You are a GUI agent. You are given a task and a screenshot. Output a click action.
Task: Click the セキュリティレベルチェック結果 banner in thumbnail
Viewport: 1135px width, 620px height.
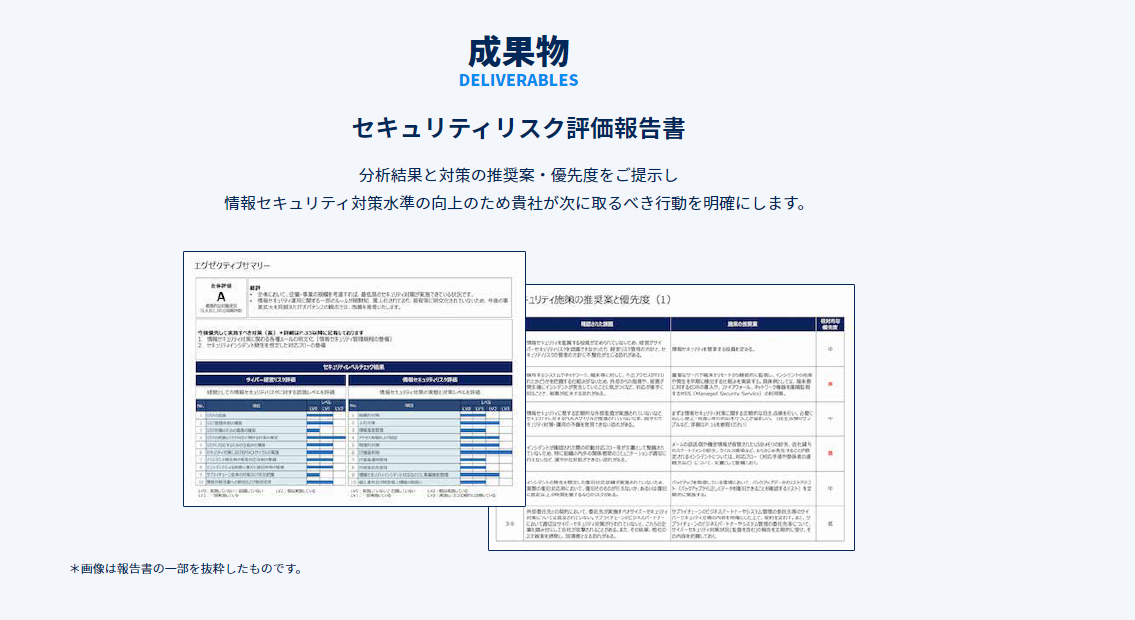click(x=354, y=367)
